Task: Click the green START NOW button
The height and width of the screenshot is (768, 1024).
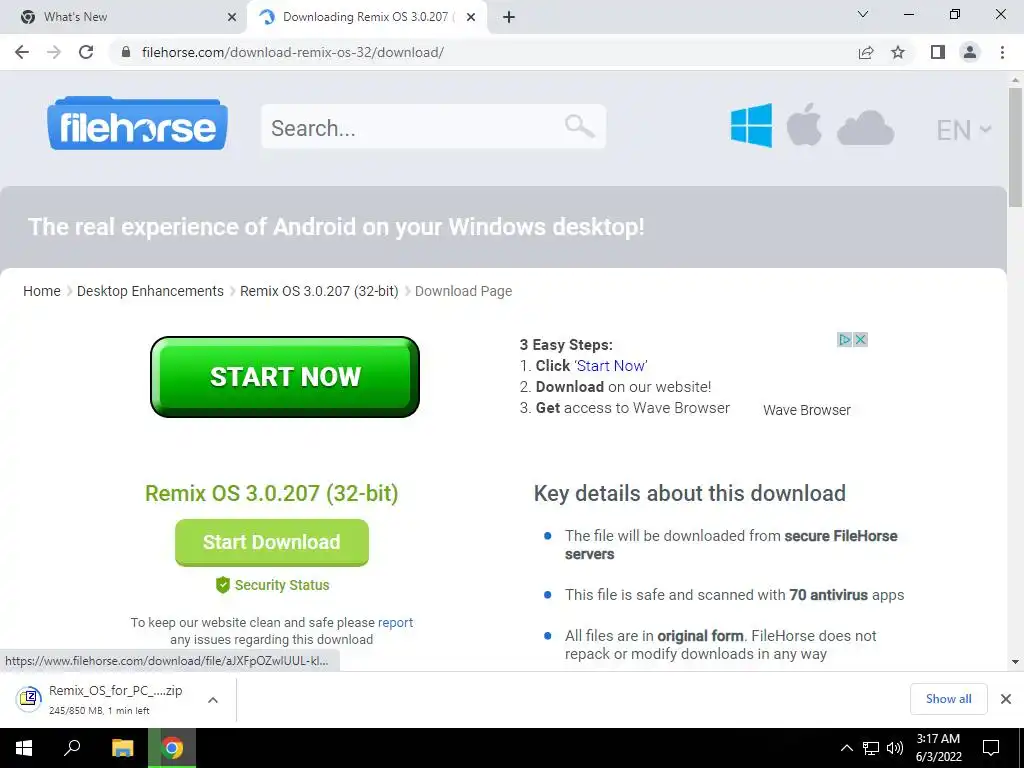Action: click(285, 377)
